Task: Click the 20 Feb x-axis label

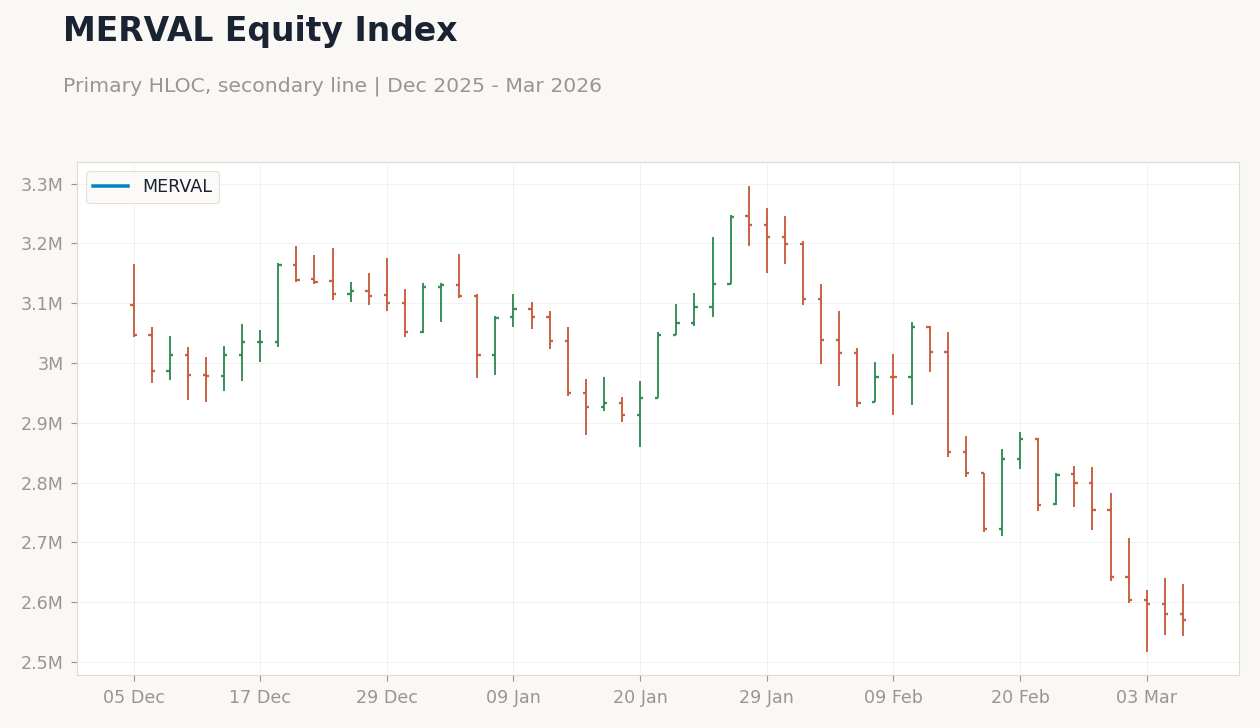Action: coord(1020,698)
